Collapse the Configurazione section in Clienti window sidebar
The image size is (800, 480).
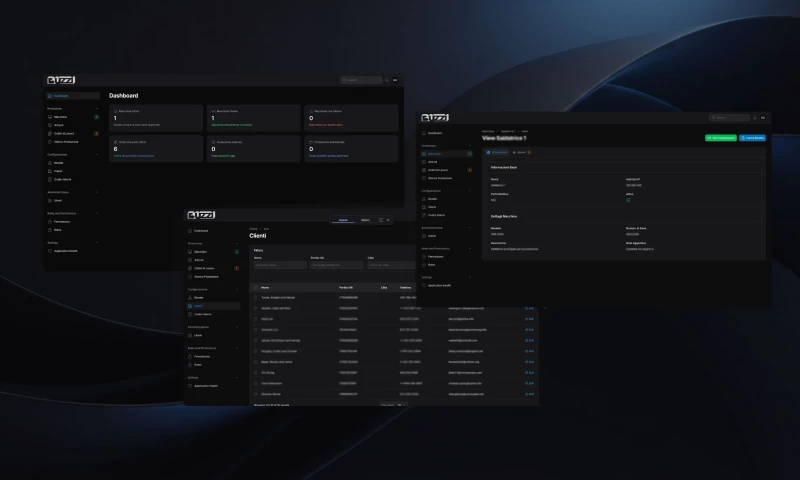point(237,289)
